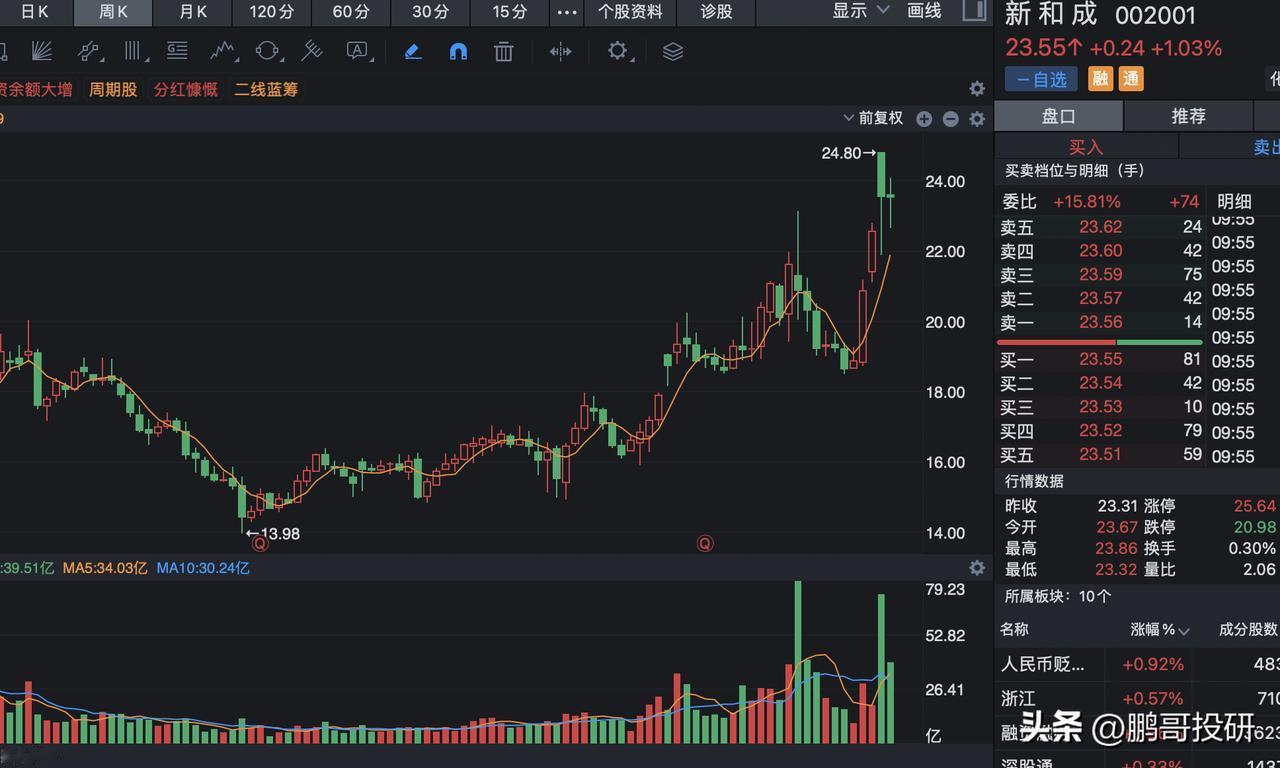This screenshot has width=1280, height=768.
Task: Select the Fibonacci retracement levels tool
Action: (178, 51)
